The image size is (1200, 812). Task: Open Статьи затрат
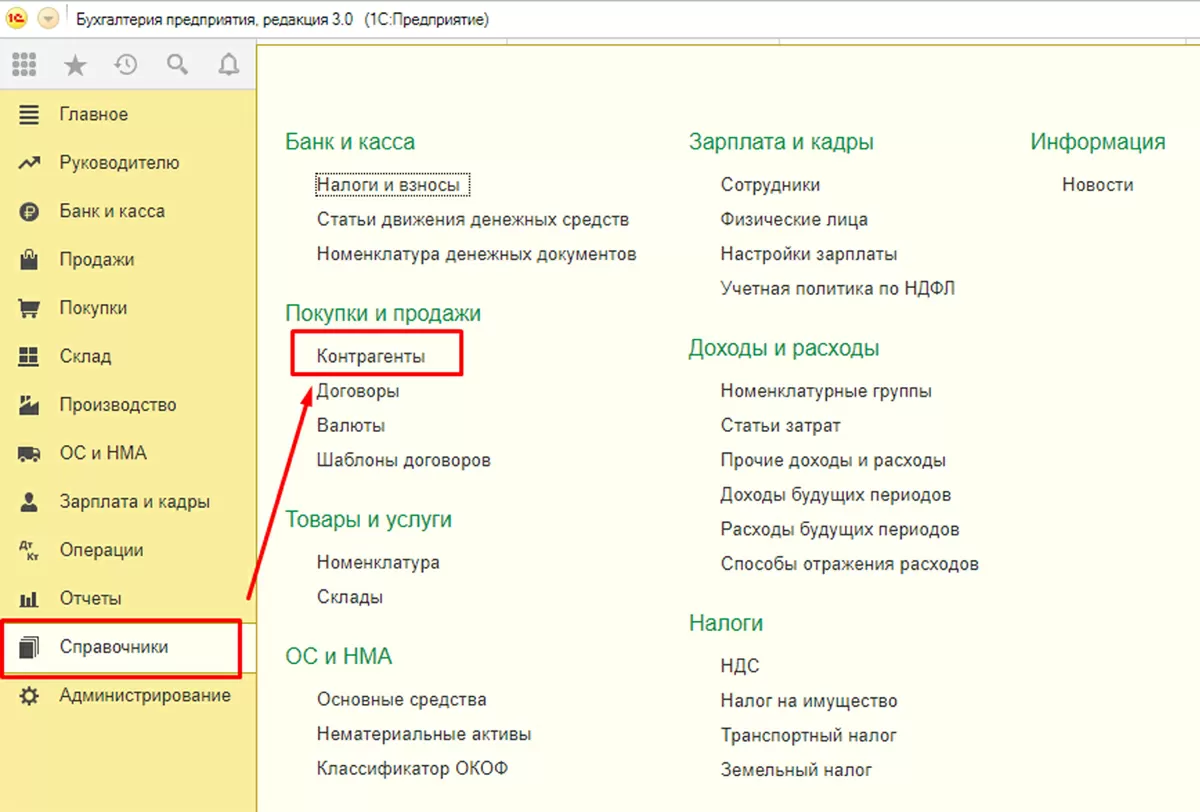click(x=780, y=425)
